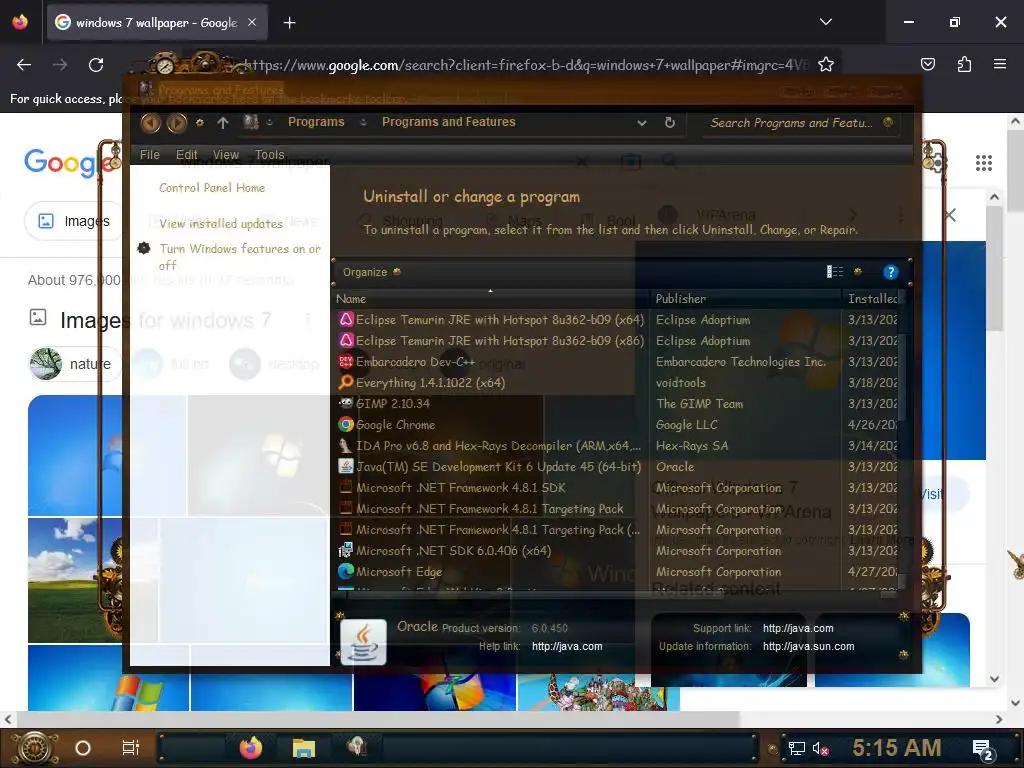Viewport: 1024px width, 768px height.
Task: Select the Google Images filter chip
Action: 73,221
